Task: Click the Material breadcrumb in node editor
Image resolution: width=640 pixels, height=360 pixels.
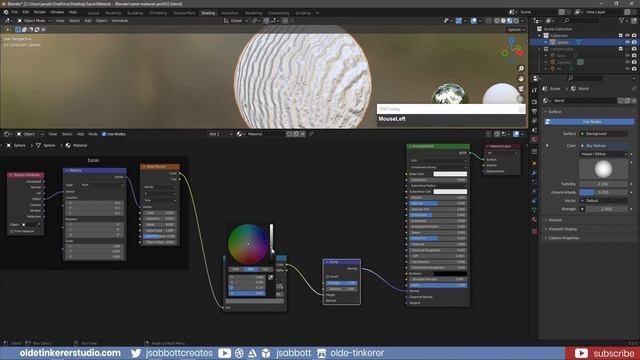Action: click(76, 145)
